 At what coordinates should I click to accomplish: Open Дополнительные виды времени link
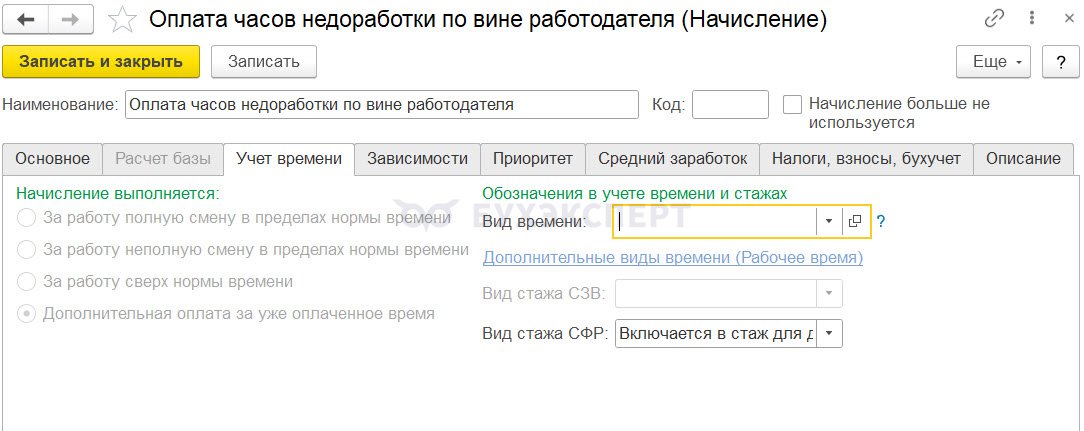(x=673, y=258)
